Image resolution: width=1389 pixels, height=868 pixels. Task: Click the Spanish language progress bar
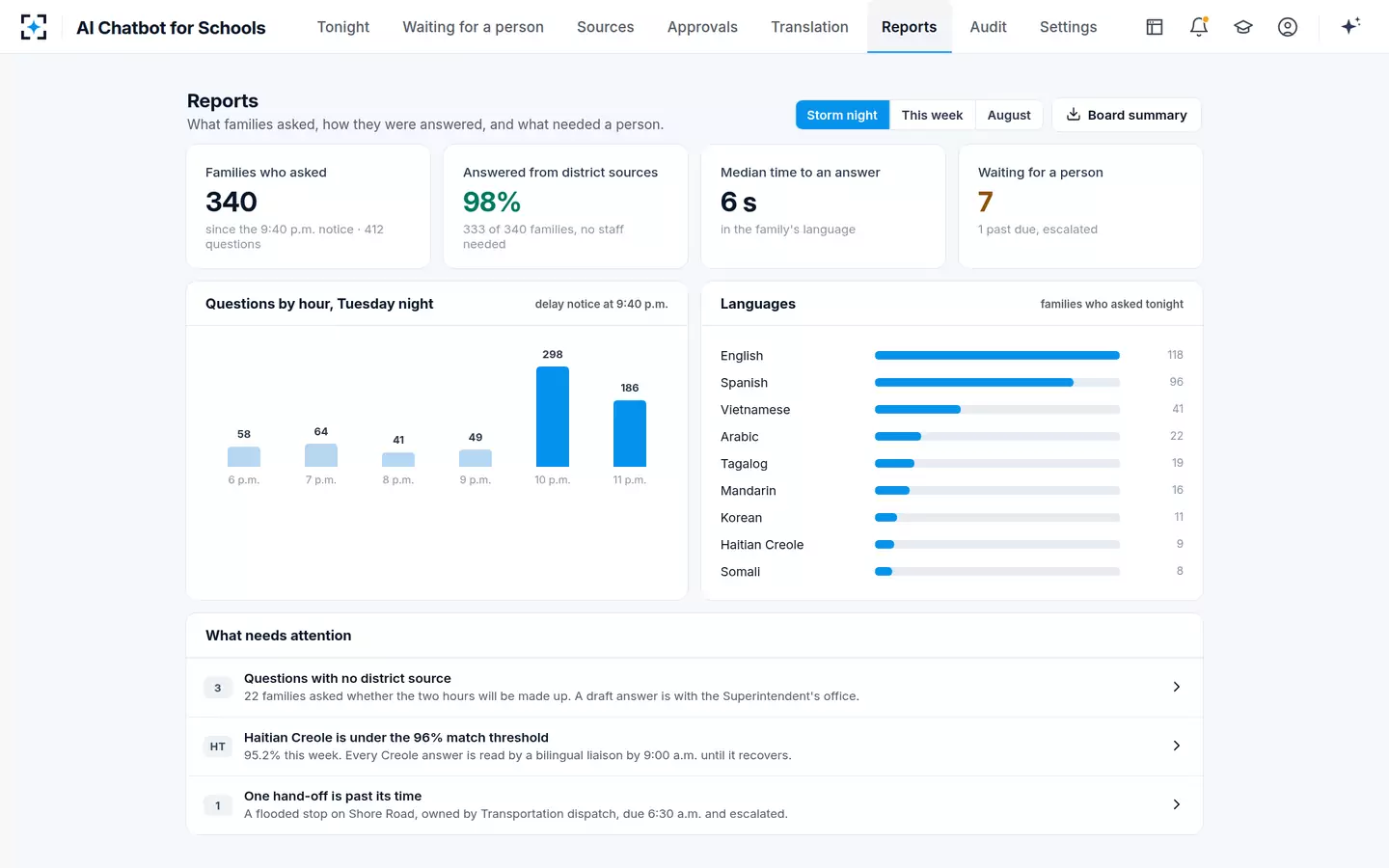pos(997,383)
